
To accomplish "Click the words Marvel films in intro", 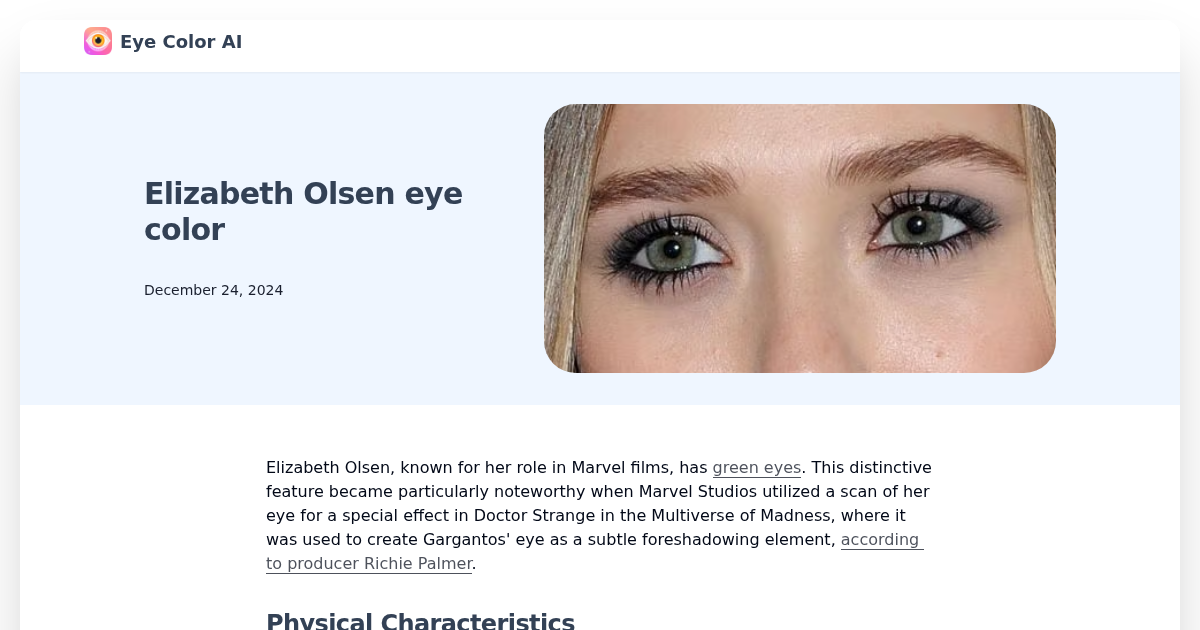I will click(619, 467).
